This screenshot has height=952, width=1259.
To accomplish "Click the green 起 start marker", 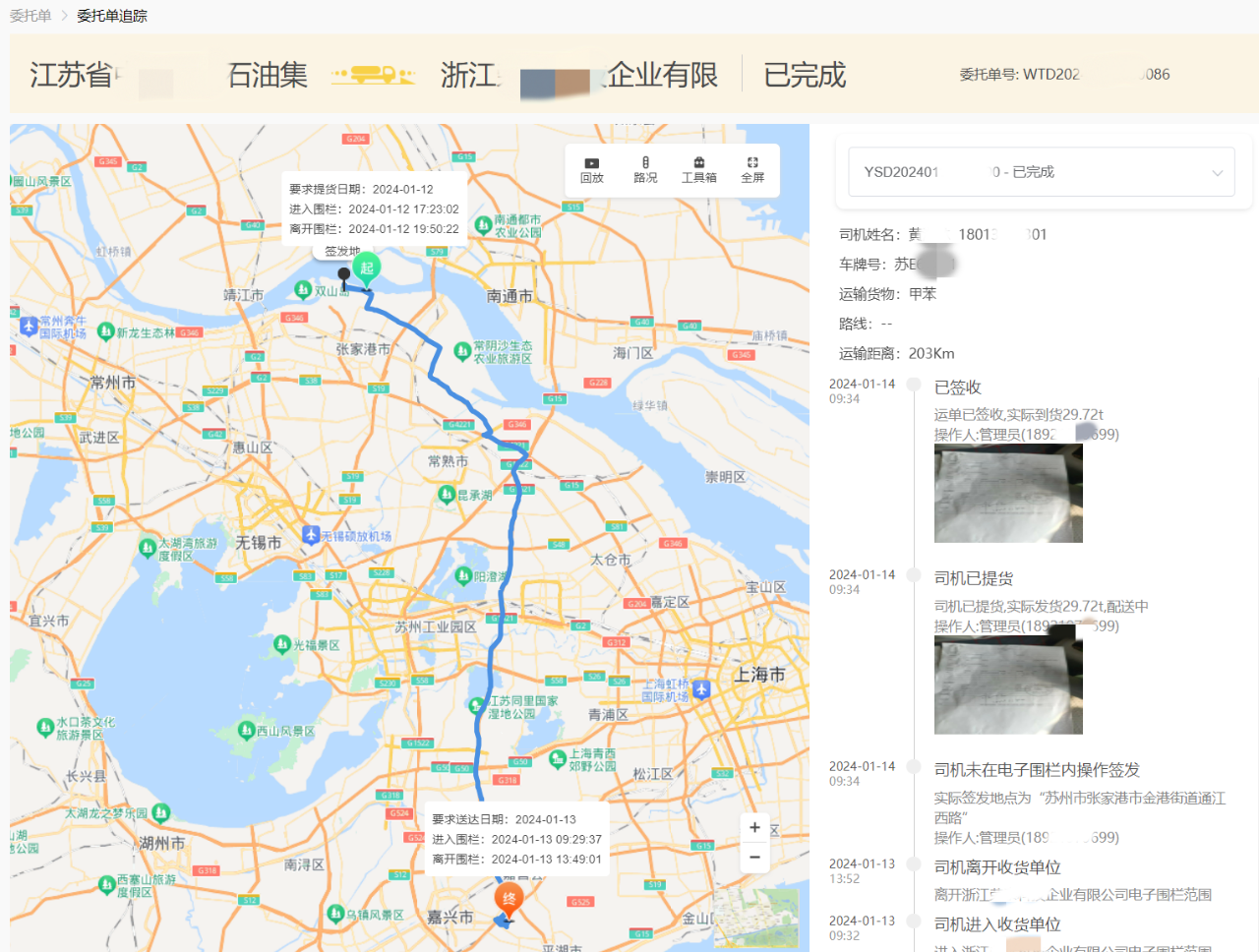I will [367, 268].
